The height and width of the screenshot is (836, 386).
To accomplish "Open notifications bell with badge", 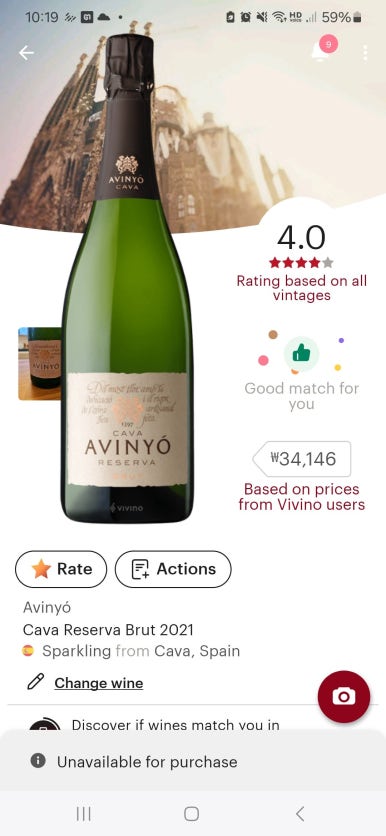I will click(x=323, y=50).
